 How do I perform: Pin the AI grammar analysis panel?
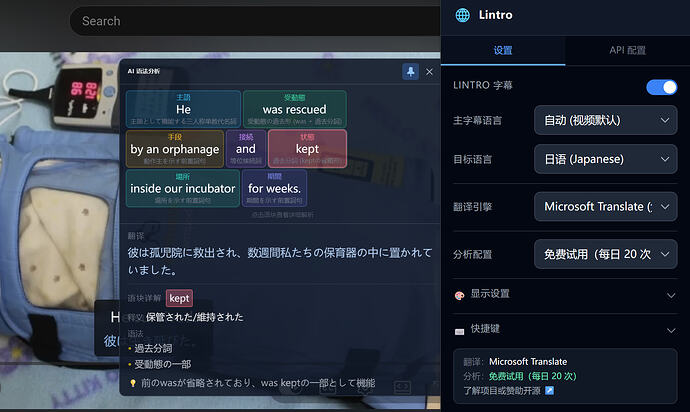click(410, 71)
